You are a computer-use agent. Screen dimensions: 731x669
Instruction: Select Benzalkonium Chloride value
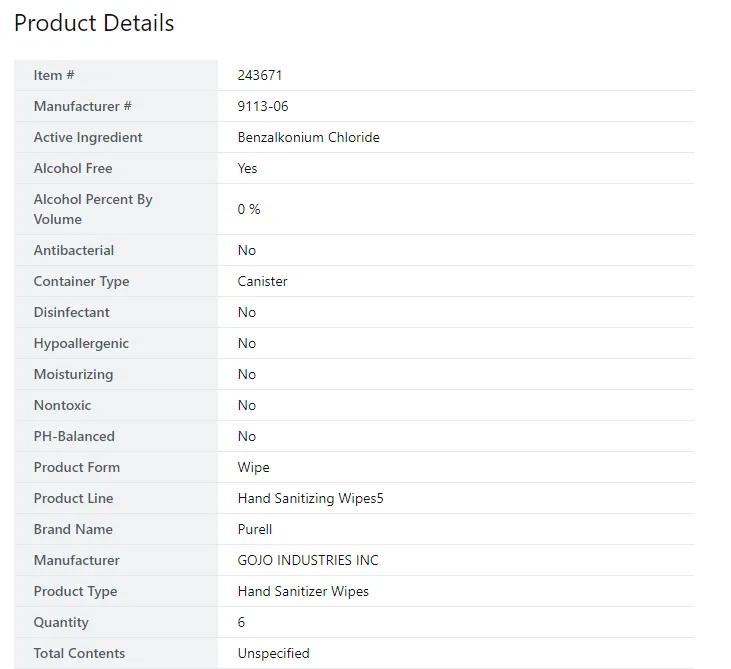[309, 137]
